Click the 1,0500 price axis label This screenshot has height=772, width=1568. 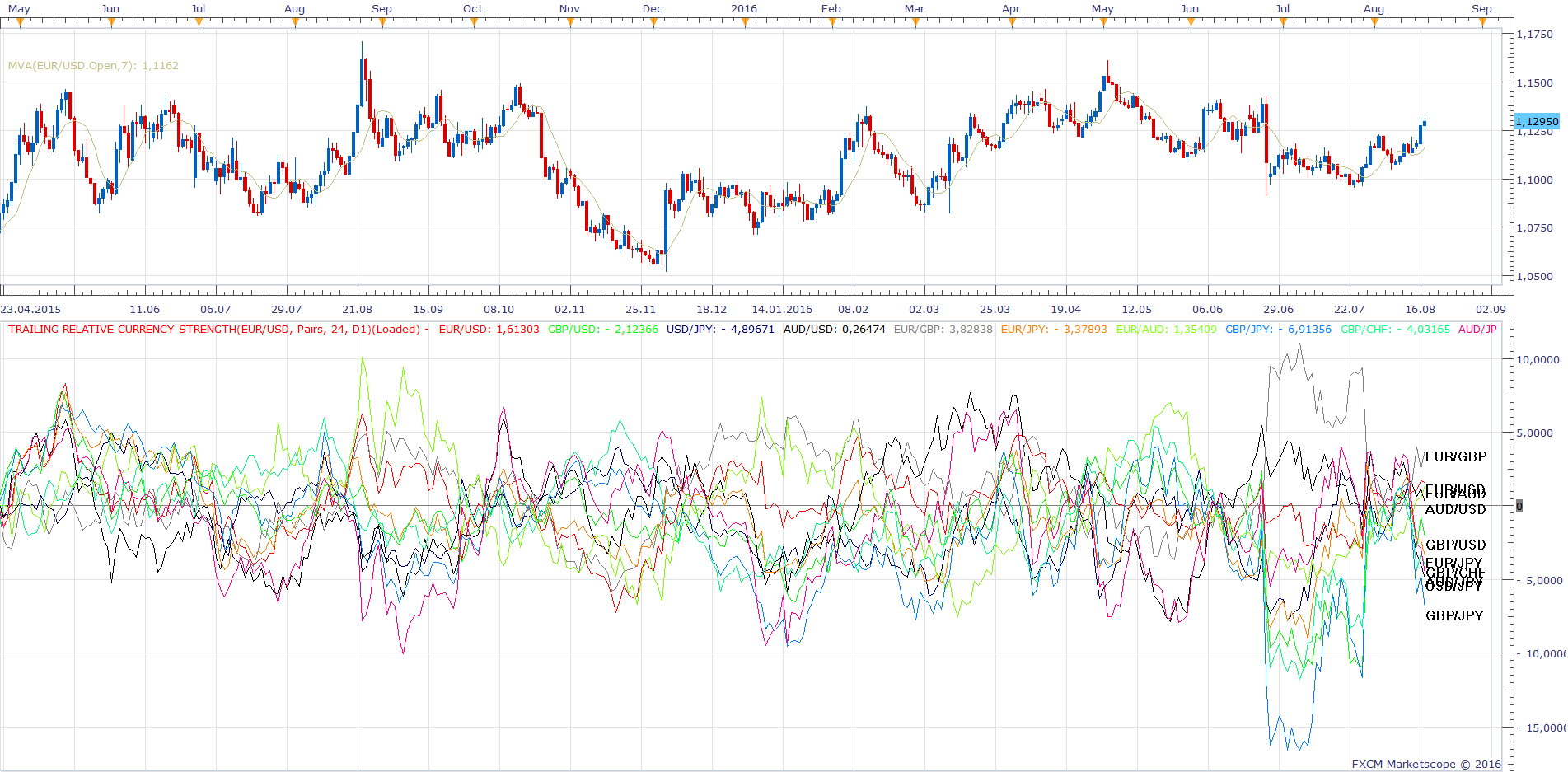pyautogui.click(x=1535, y=277)
